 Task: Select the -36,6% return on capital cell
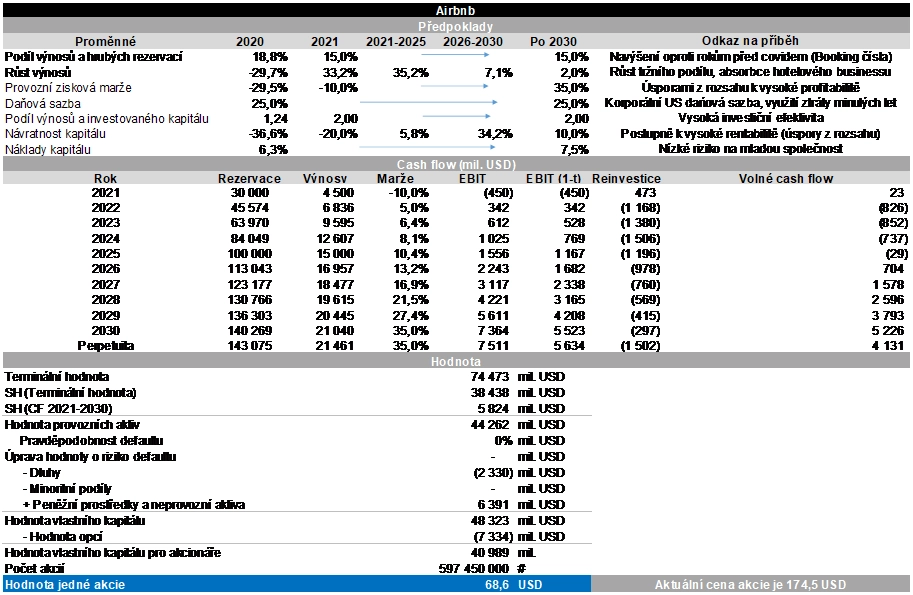[x=268, y=134]
